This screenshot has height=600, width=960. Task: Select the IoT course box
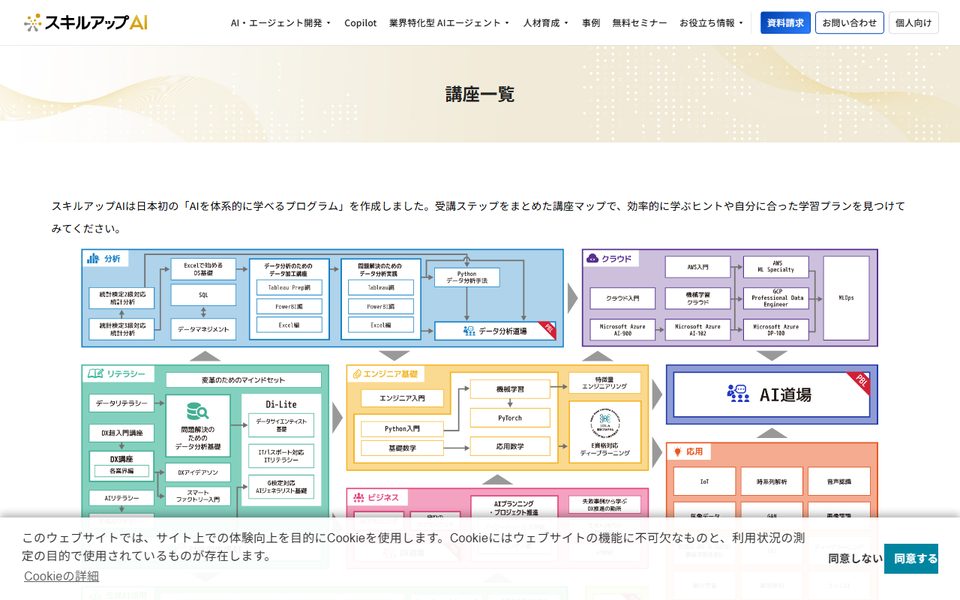tap(704, 482)
